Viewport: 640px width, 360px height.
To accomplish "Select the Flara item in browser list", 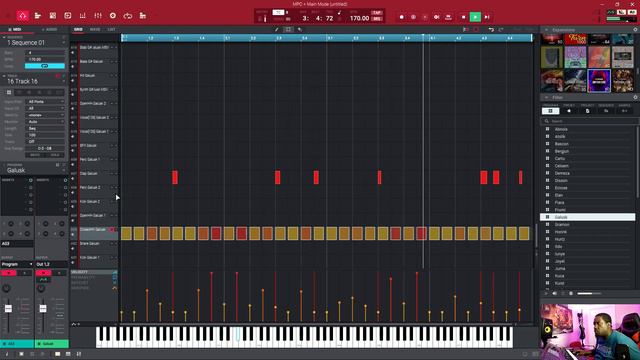I will click(x=588, y=202).
